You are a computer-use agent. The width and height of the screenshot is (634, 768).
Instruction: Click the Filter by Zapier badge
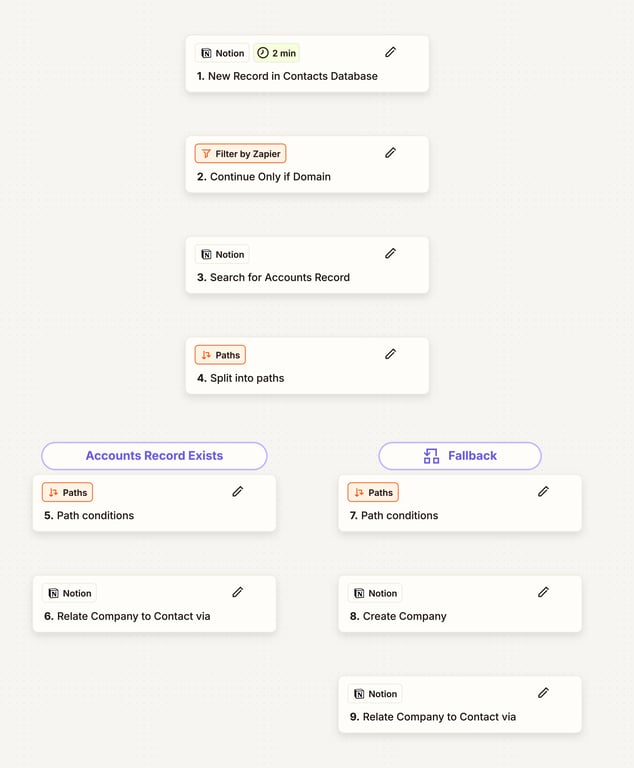tap(241, 154)
